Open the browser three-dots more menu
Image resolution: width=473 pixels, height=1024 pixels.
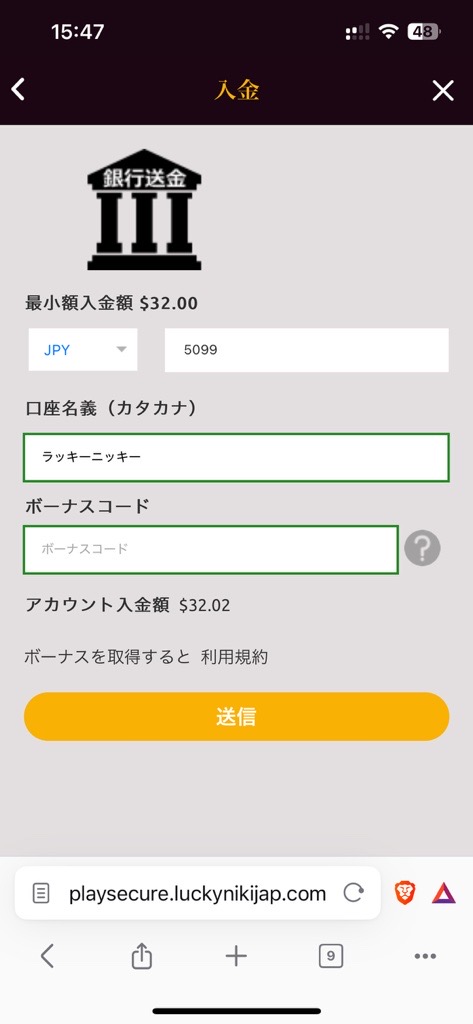tap(425, 957)
